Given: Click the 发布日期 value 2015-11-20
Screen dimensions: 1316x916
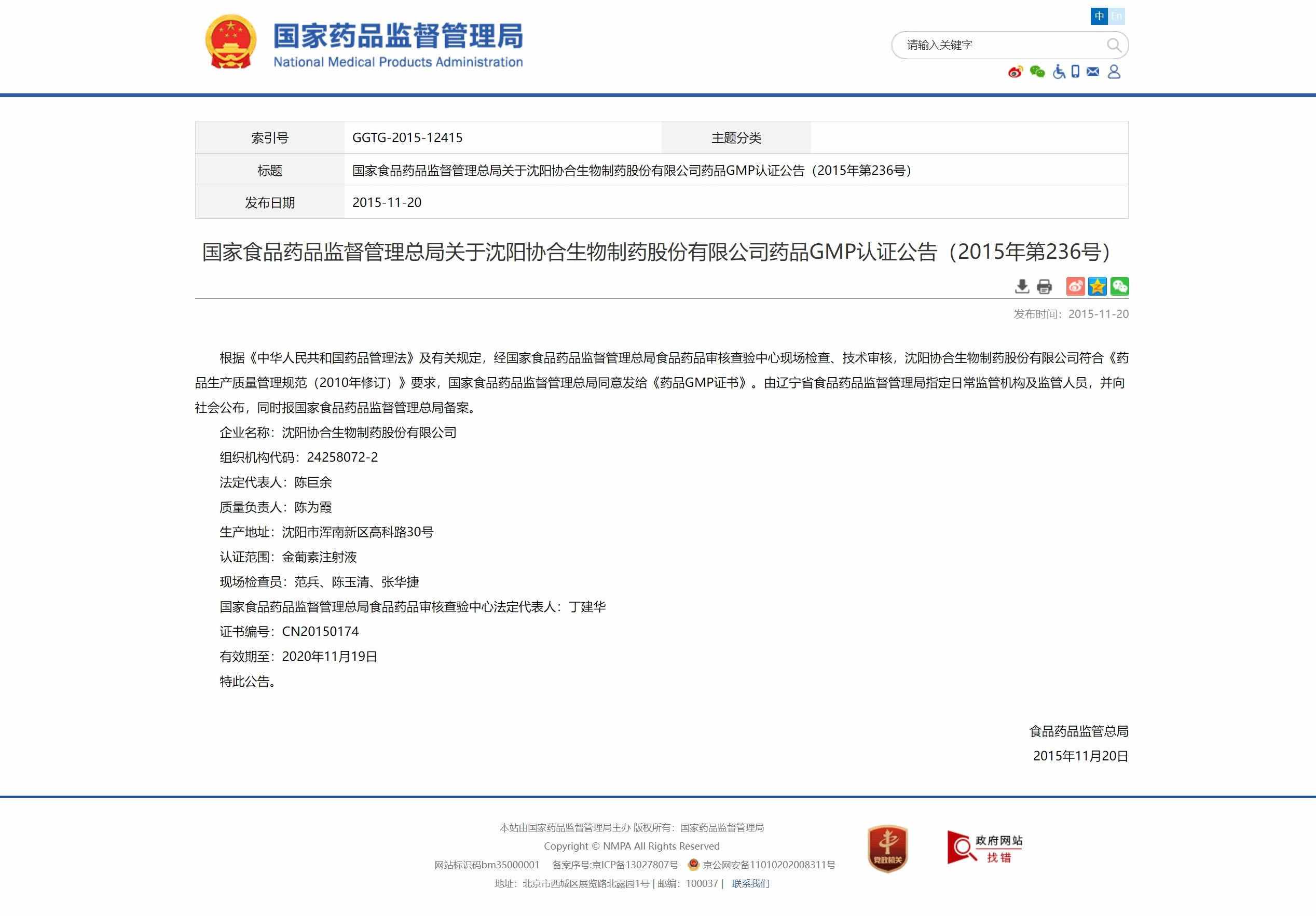Looking at the screenshot, I should [387, 202].
